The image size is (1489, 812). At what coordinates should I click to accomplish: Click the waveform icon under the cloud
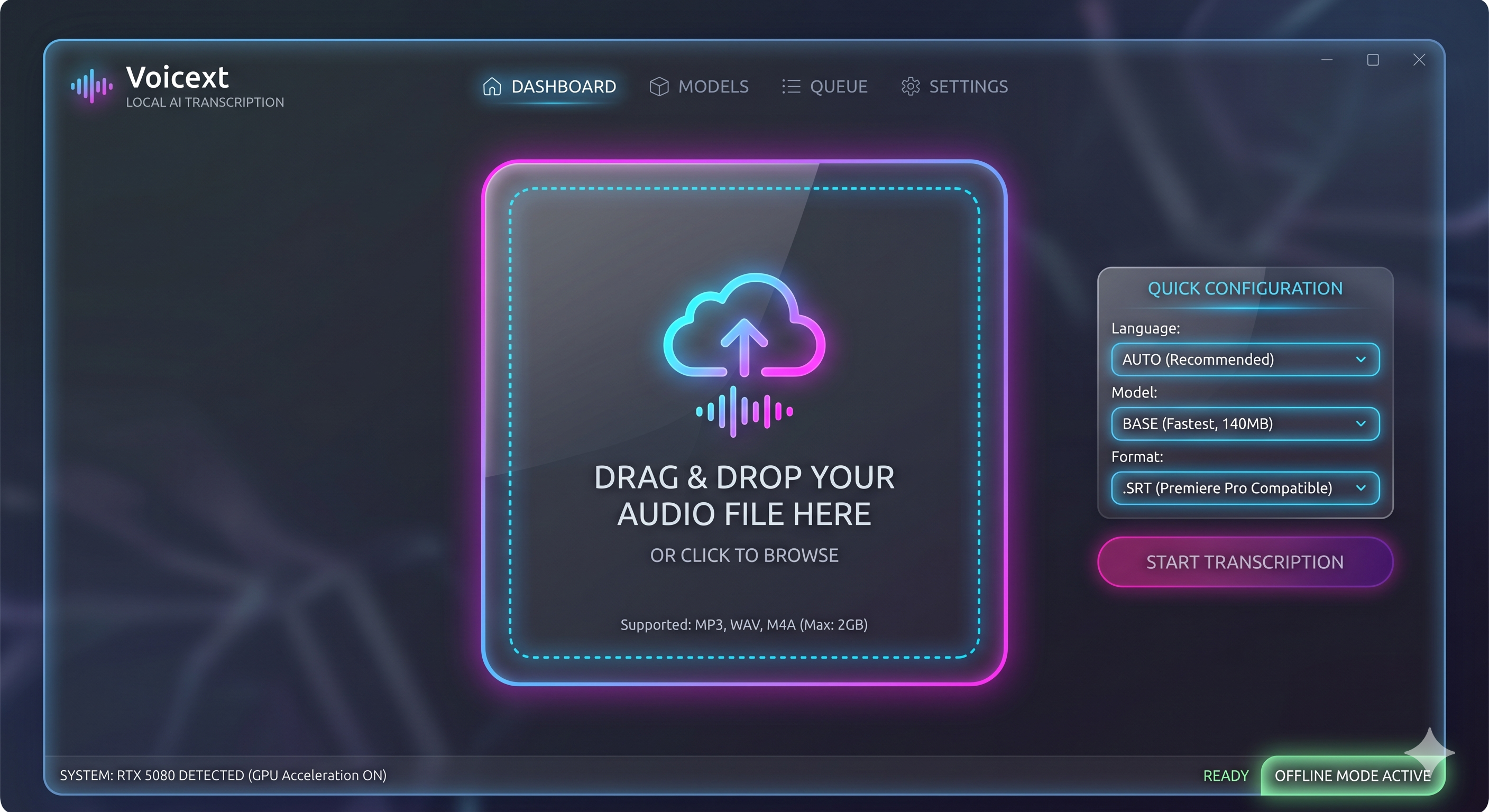coord(744,411)
